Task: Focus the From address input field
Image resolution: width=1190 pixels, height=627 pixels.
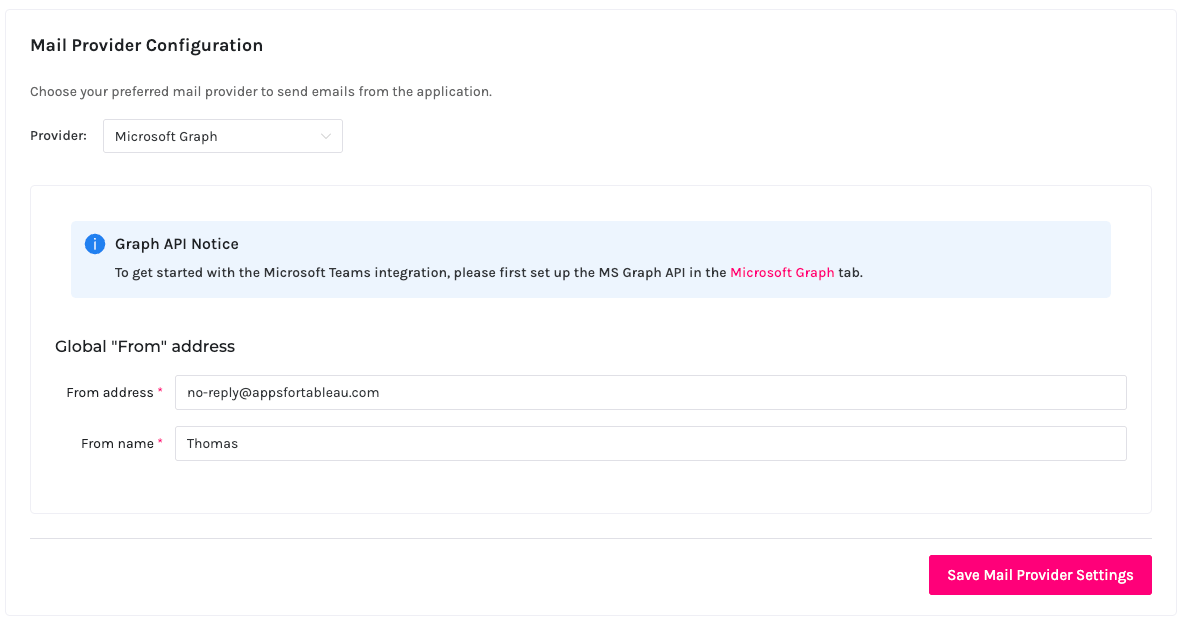Action: pos(650,392)
